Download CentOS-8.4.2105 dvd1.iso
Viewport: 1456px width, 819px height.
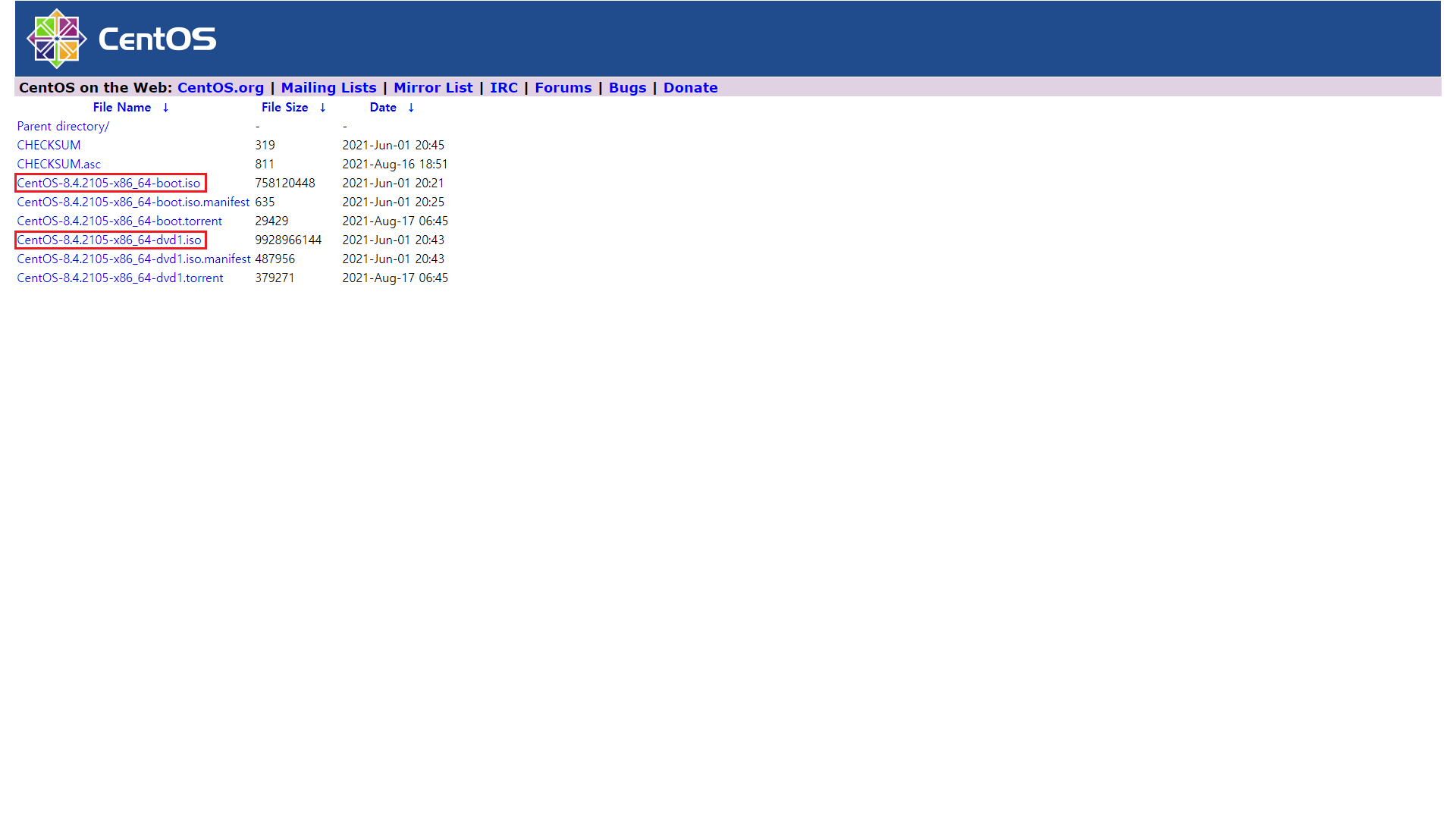[x=109, y=240]
